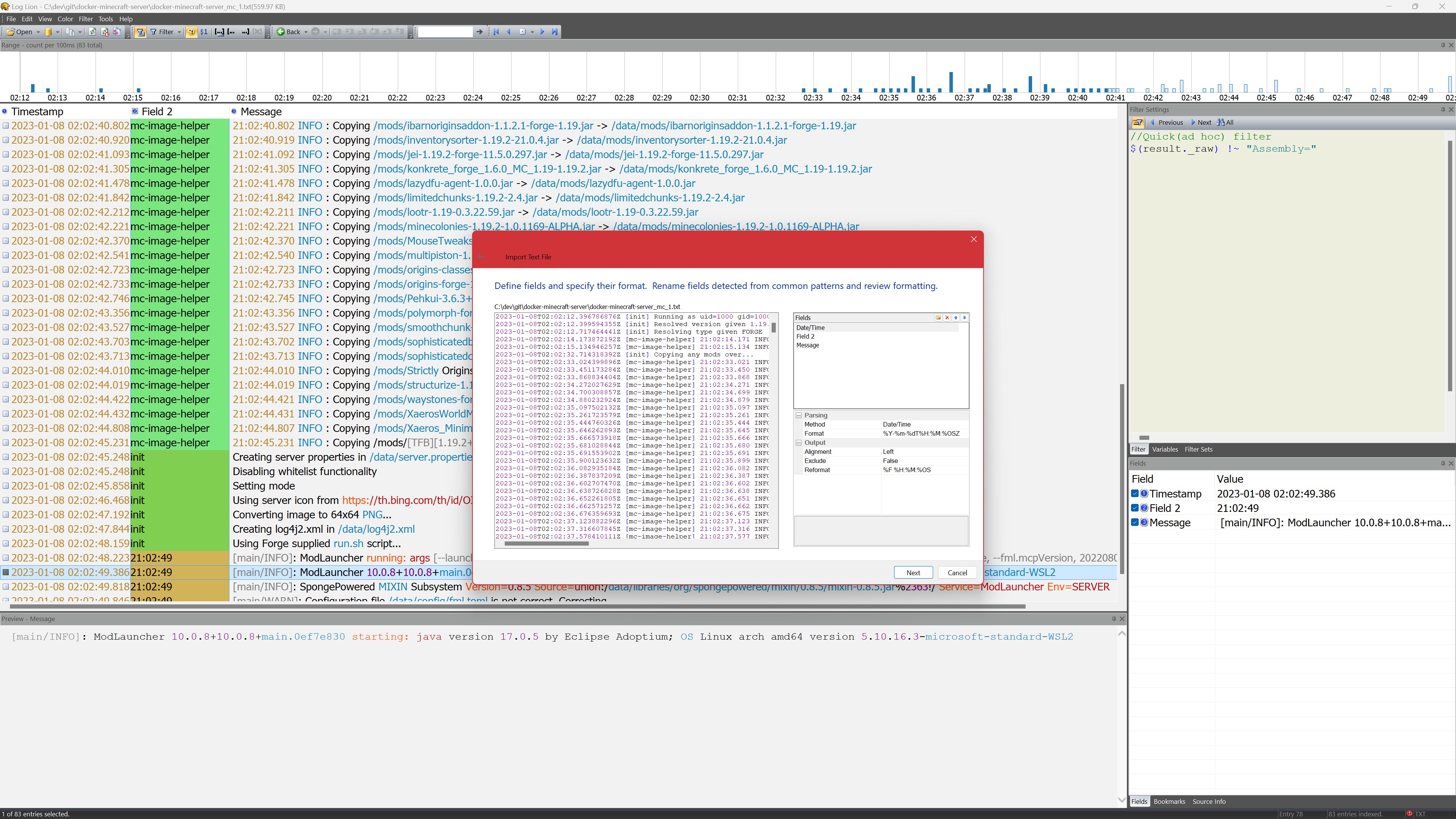
Task: Toggle bookmark box on selected row 02:02:49.386
Action: [x=6, y=572]
